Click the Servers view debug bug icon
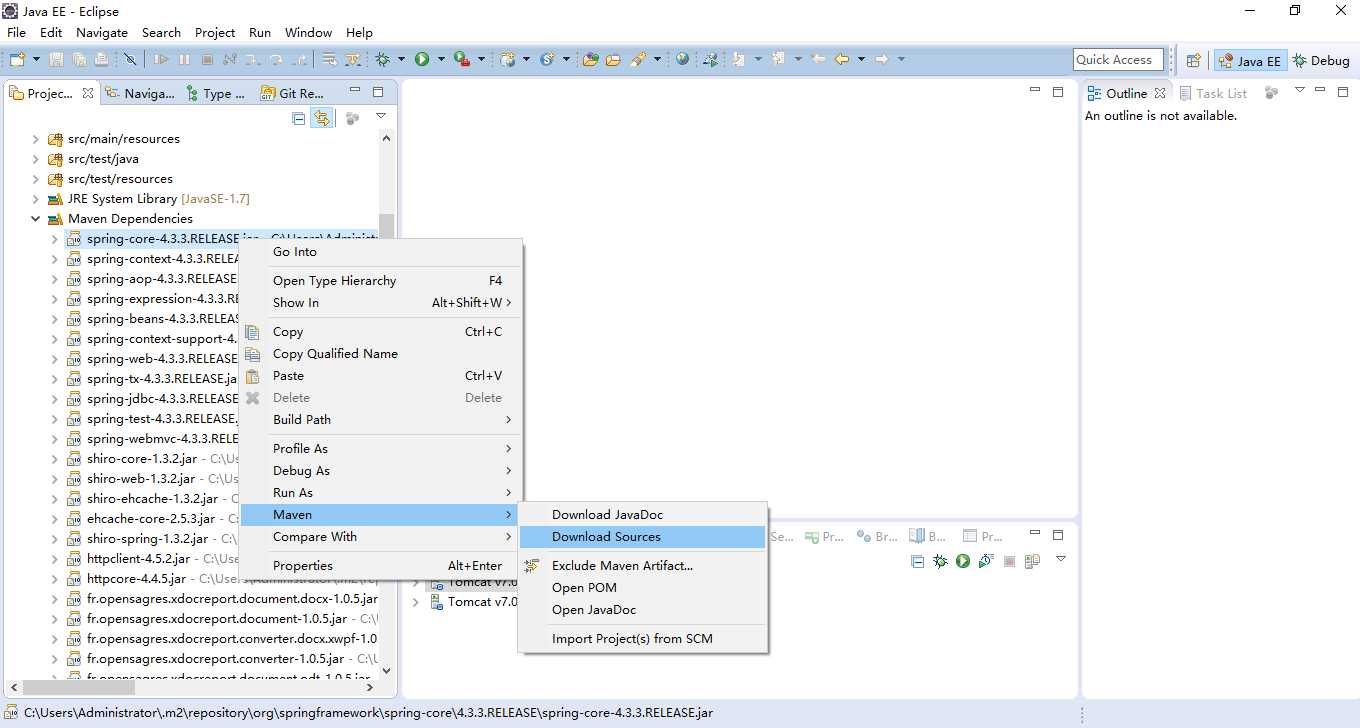The width and height of the screenshot is (1360, 728). [x=940, y=562]
